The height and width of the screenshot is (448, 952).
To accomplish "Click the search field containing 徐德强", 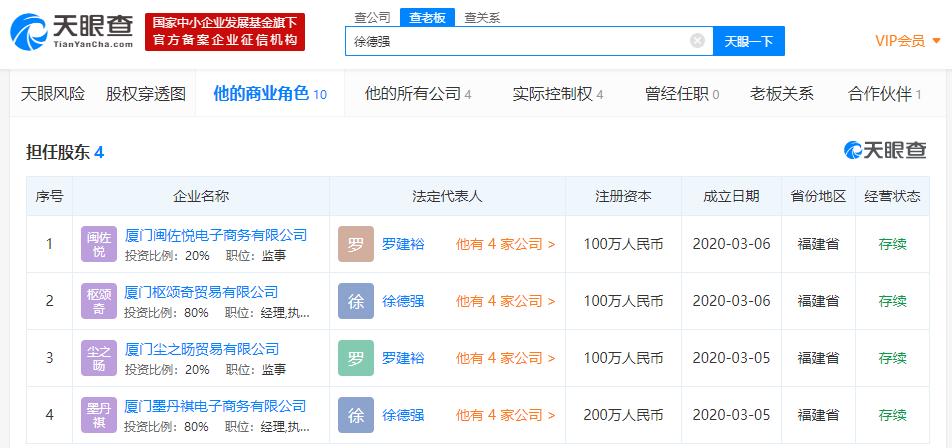I will click(515, 41).
